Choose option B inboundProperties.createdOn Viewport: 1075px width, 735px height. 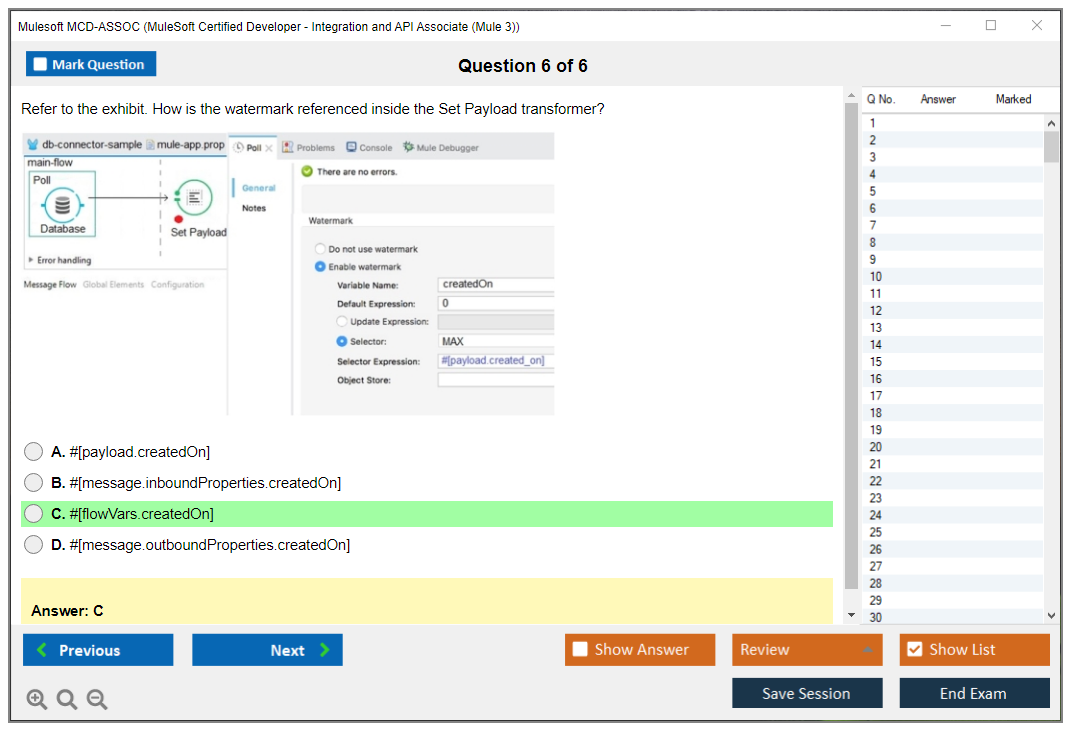[34, 483]
